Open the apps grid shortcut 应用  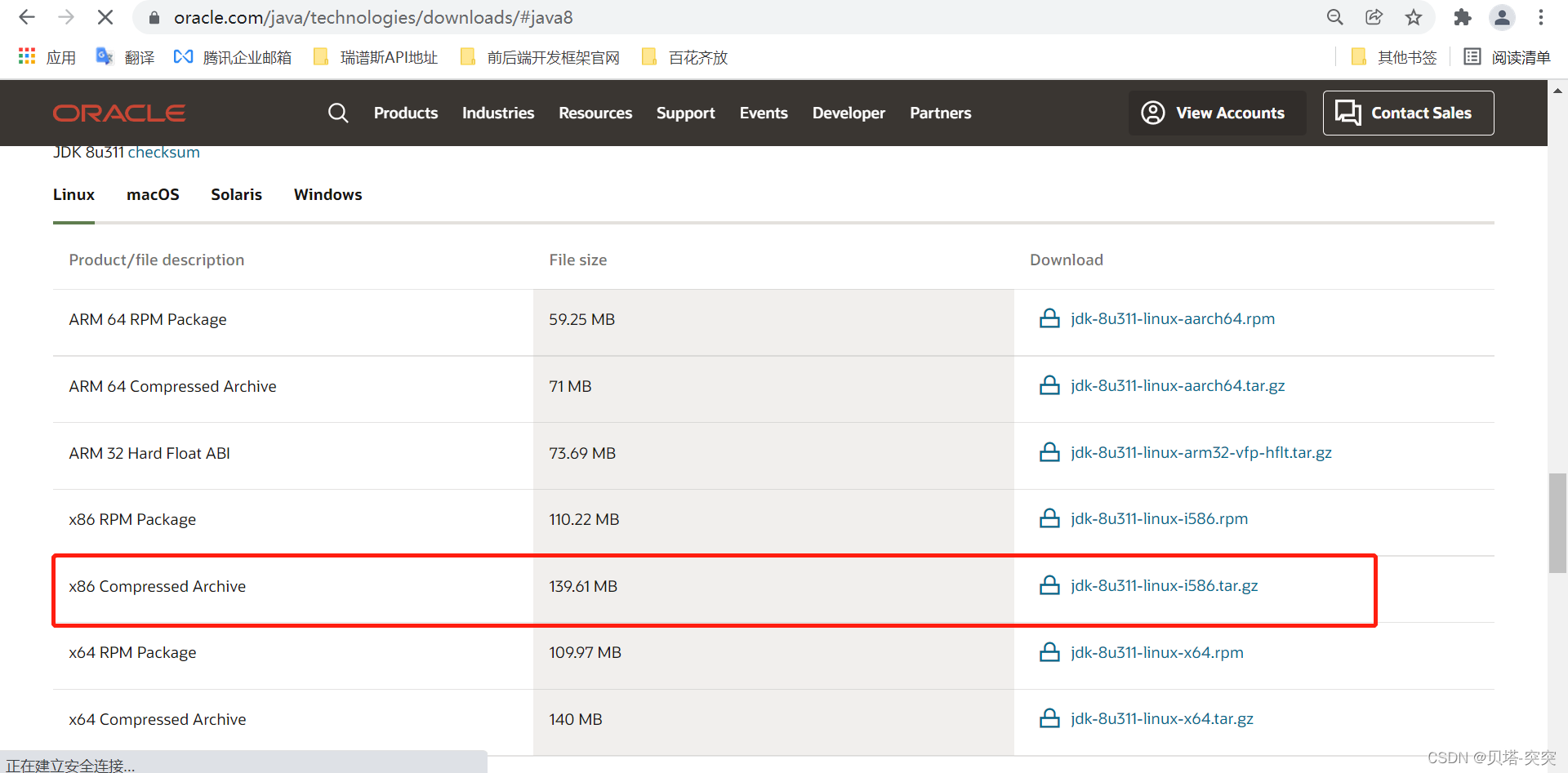47,57
